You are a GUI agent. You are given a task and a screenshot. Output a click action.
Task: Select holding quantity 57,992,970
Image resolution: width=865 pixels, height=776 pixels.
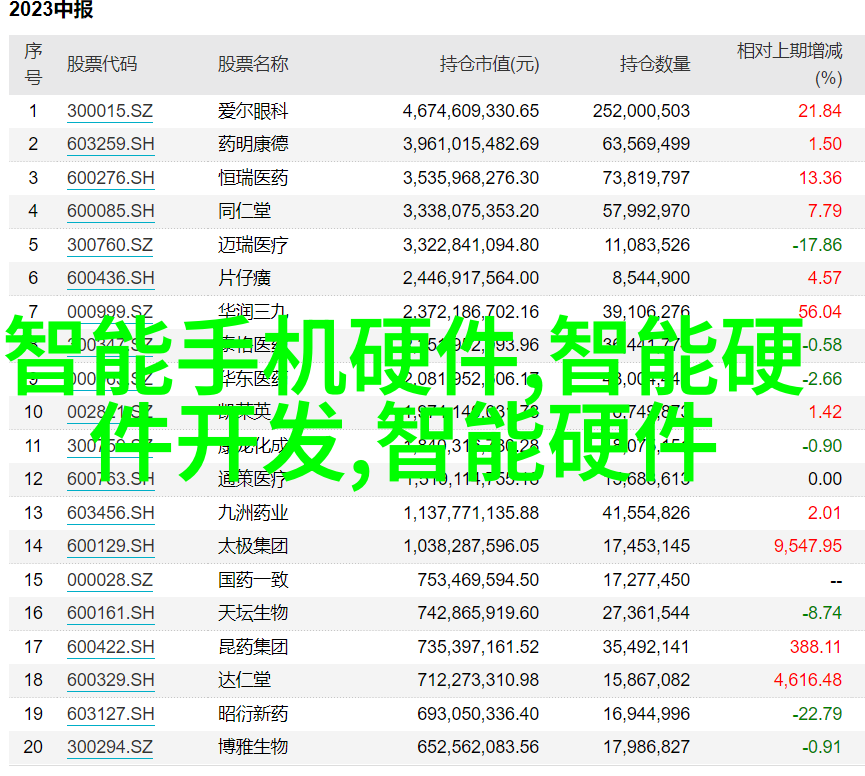pyautogui.click(x=646, y=211)
